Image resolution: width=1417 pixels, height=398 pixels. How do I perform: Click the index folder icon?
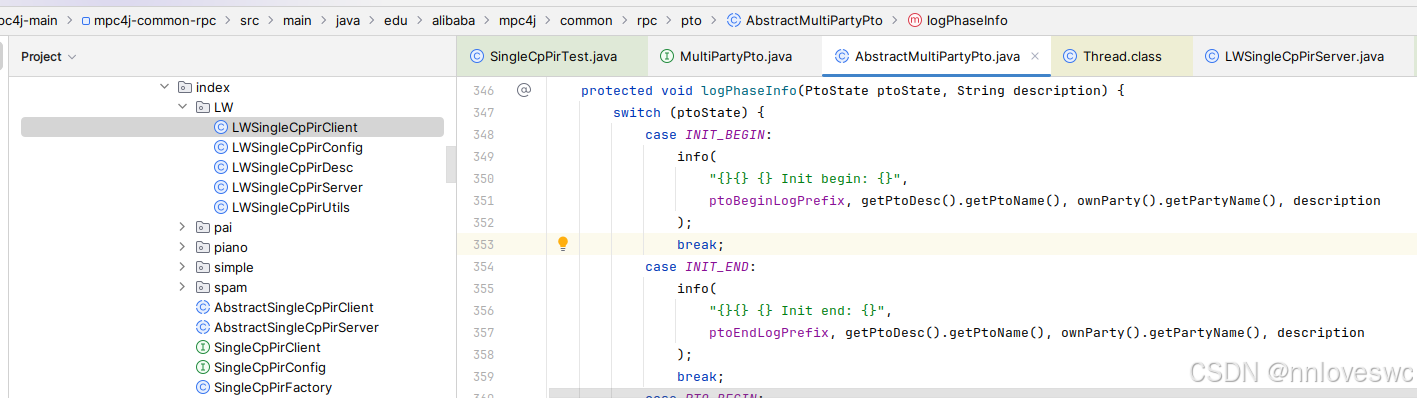184,87
